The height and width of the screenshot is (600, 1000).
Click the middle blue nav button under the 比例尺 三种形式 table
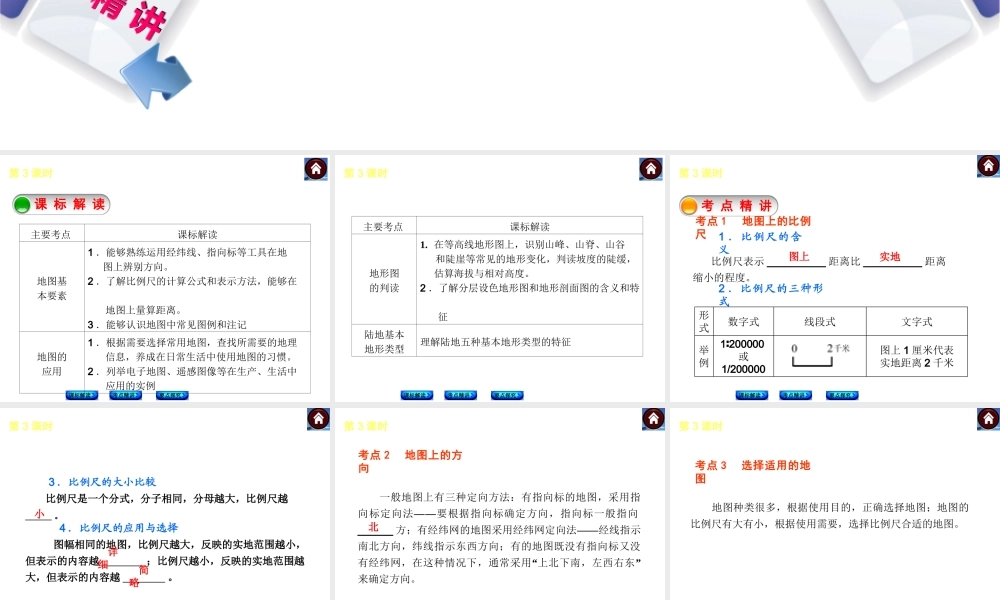coord(795,395)
